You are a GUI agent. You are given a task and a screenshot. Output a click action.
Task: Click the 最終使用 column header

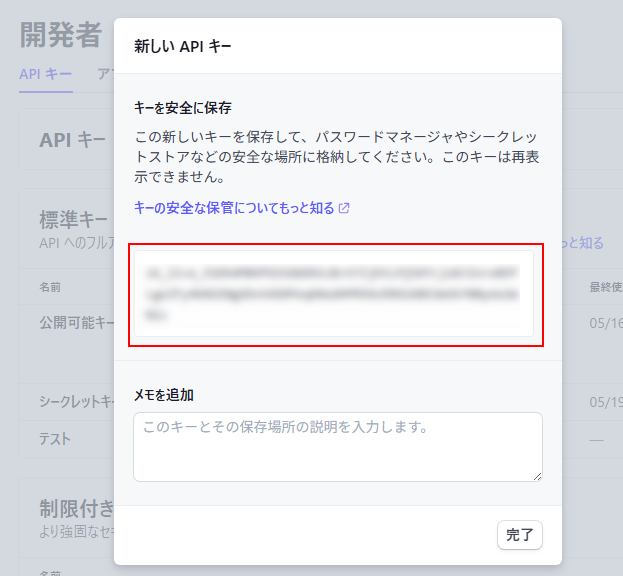tap(604, 287)
